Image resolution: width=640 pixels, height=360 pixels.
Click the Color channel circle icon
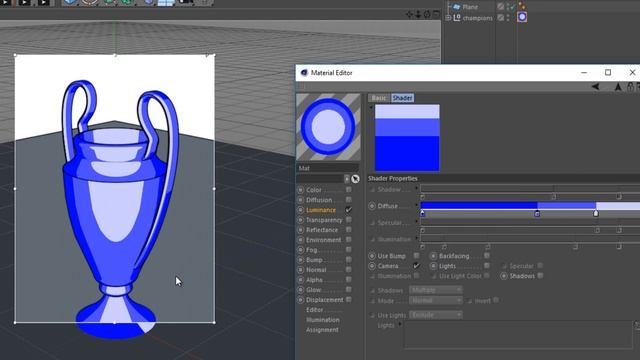click(x=301, y=190)
